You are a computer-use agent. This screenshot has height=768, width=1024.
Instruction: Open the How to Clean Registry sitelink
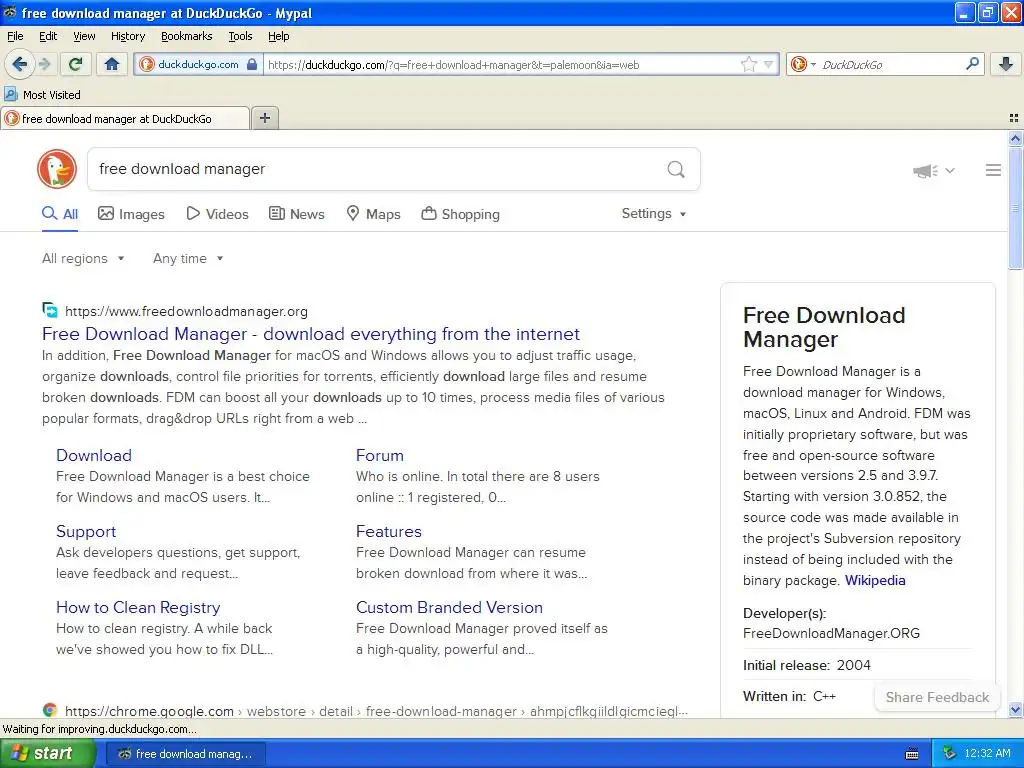pos(138,607)
